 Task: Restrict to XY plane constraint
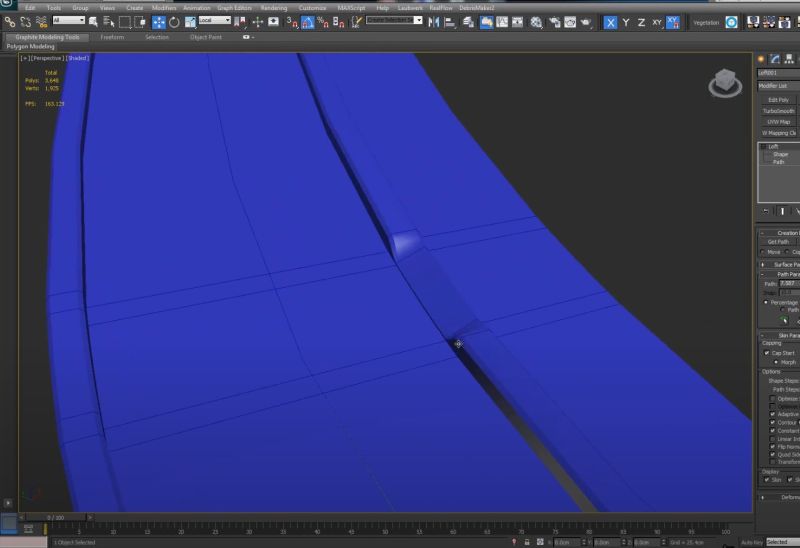click(657, 22)
